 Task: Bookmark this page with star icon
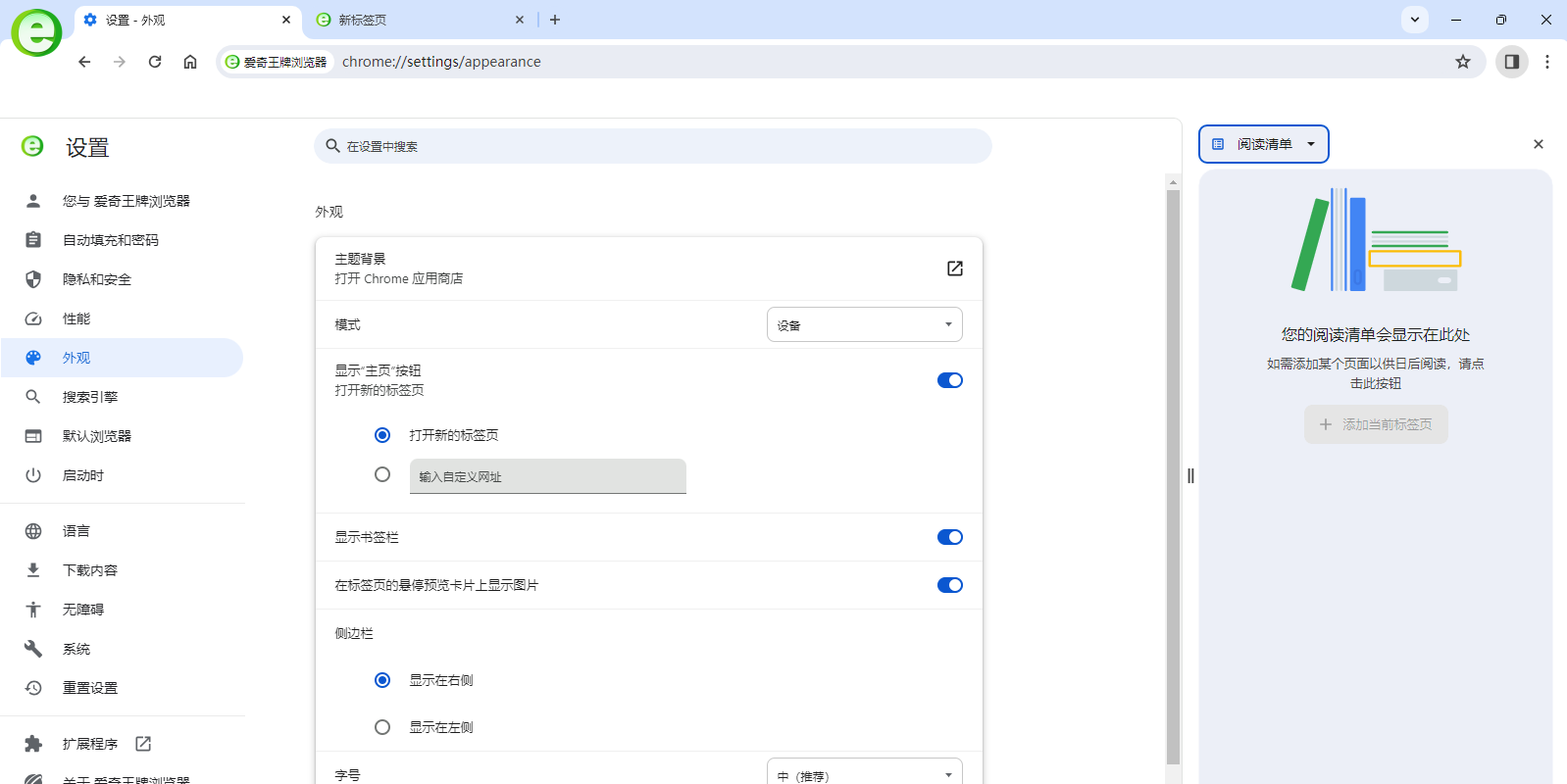pos(1463,62)
